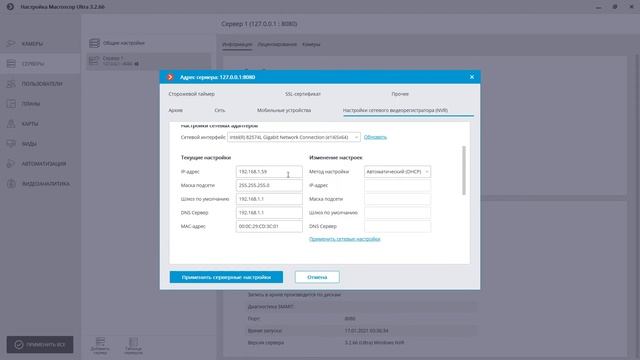Click the Обновить link
Viewport: 640px width, 360px height.
(375, 137)
